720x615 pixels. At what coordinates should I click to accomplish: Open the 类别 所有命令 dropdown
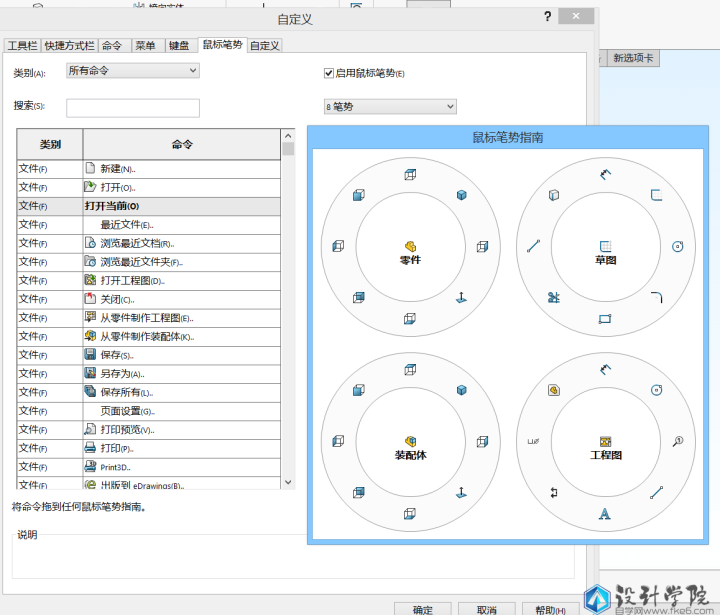pos(132,71)
